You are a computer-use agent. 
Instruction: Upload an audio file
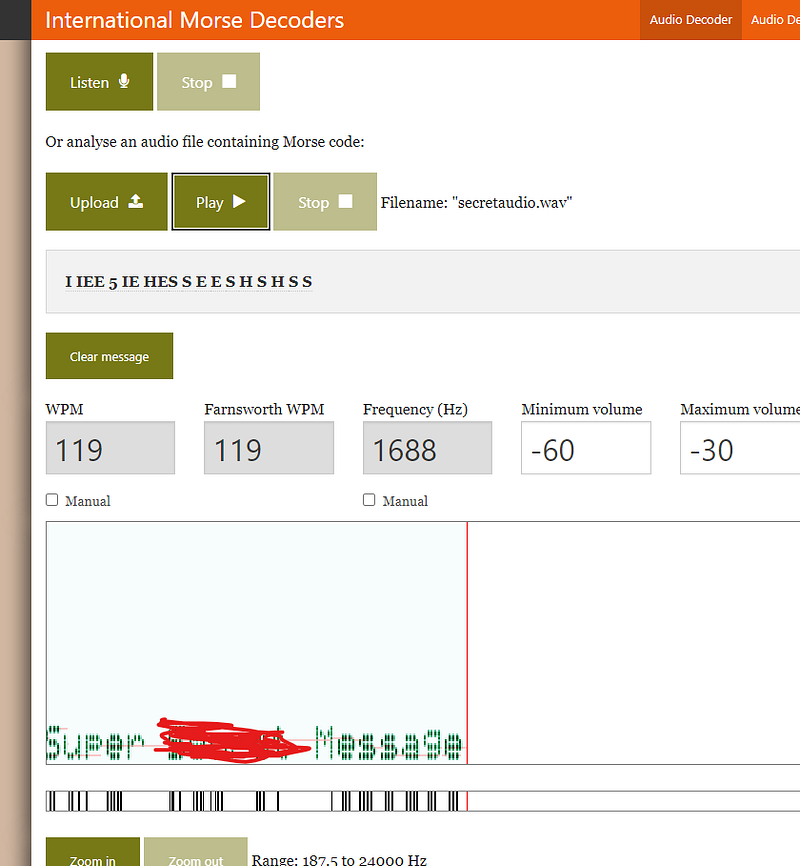click(107, 202)
